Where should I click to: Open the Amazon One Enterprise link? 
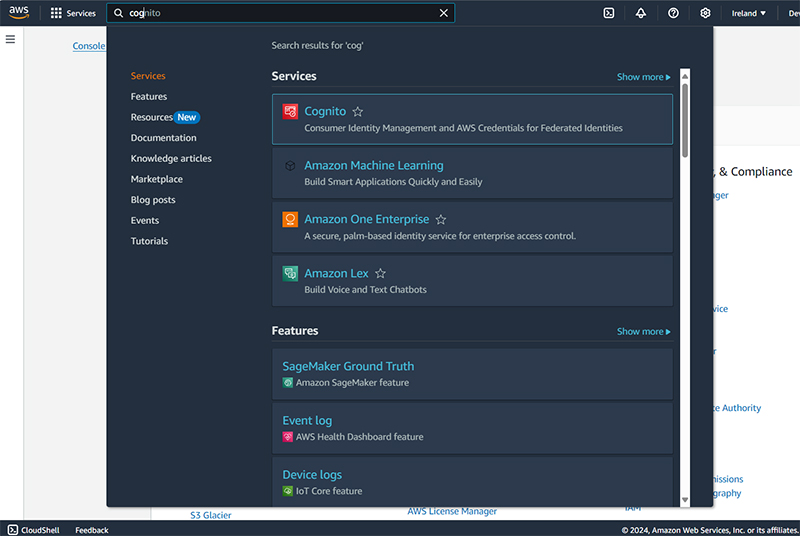[x=367, y=219]
